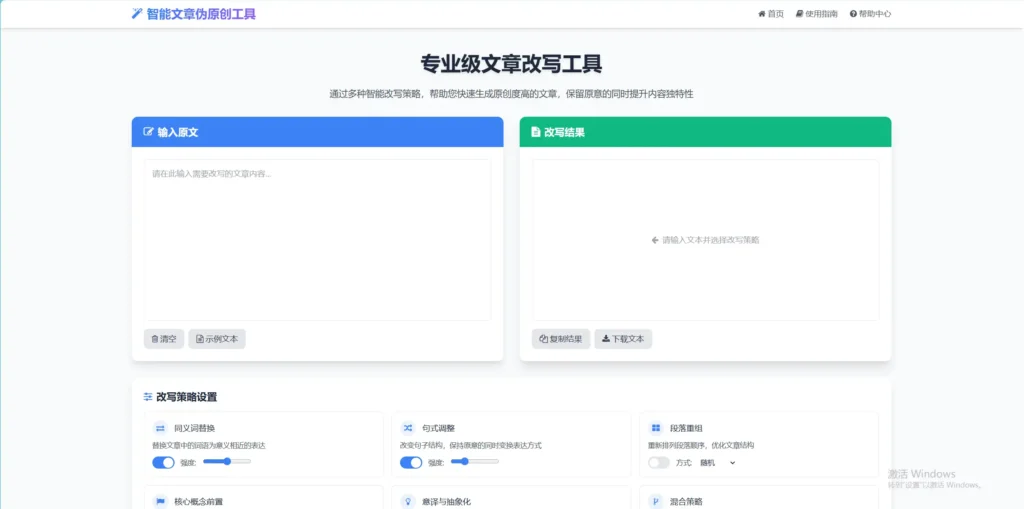
Task: Click the 意译与抽象化 strategy title
Action: pyautogui.click(x=446, y=502)
